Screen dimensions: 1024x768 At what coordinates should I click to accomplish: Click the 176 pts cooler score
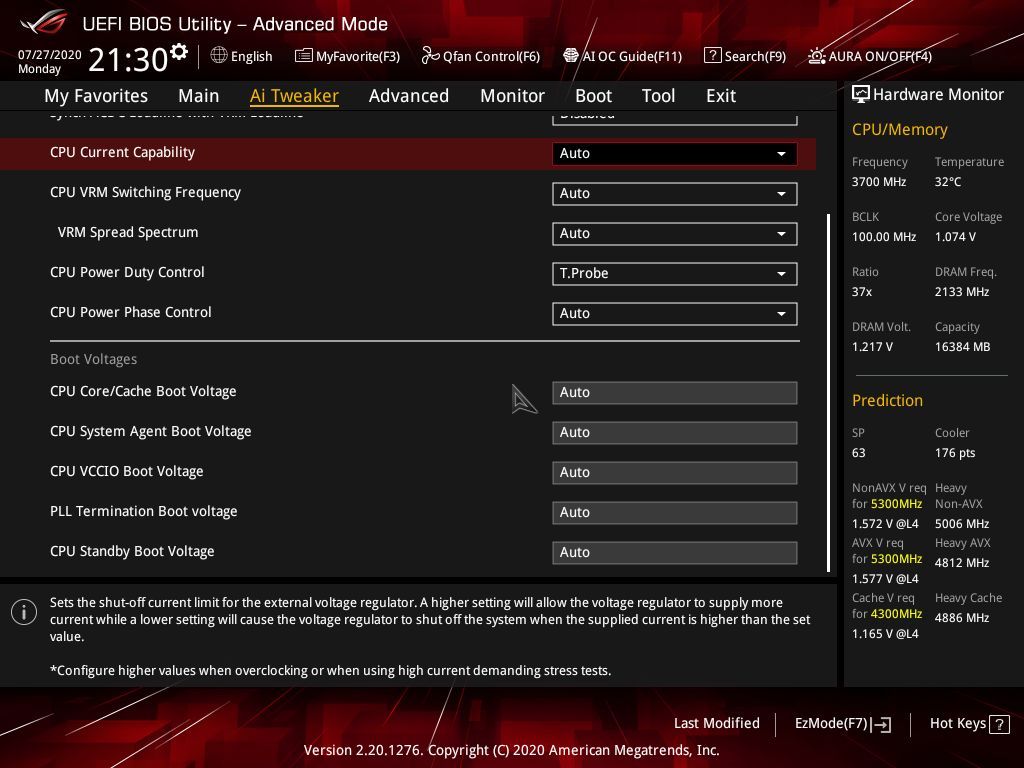pos(955,453)
